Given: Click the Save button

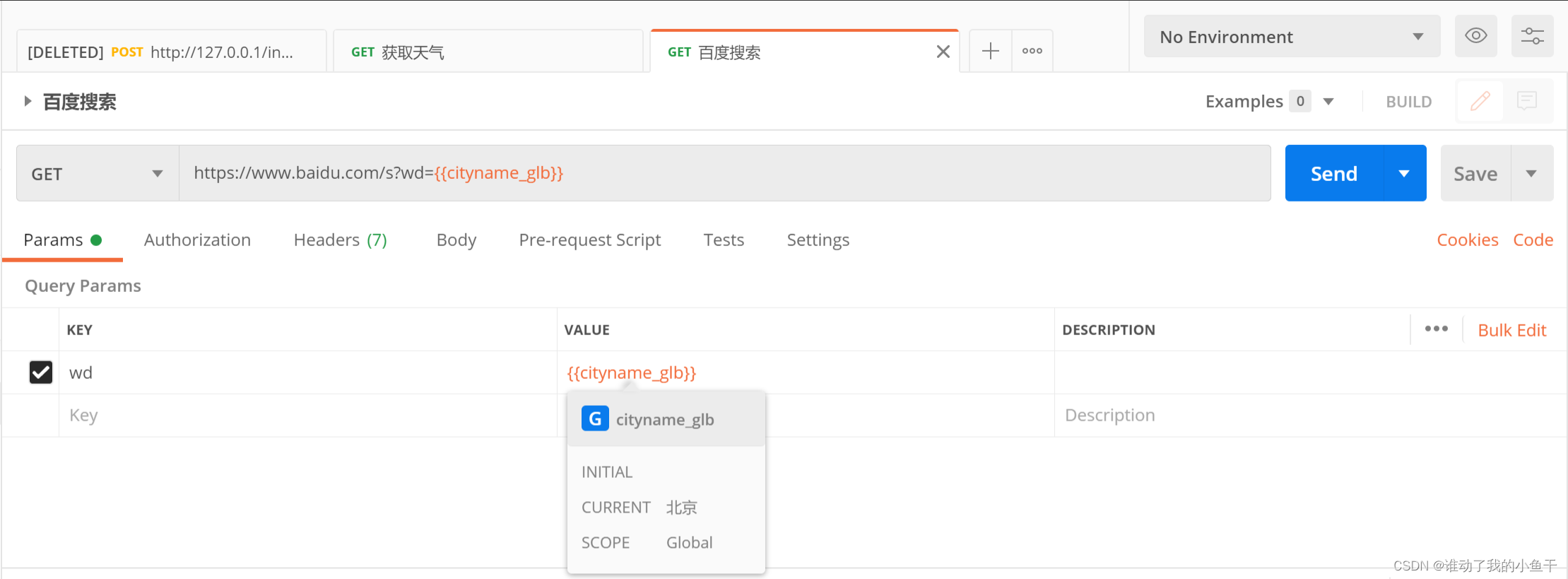Looking at the screenshot, I should pyautogui.click(x=1475, y=173).
